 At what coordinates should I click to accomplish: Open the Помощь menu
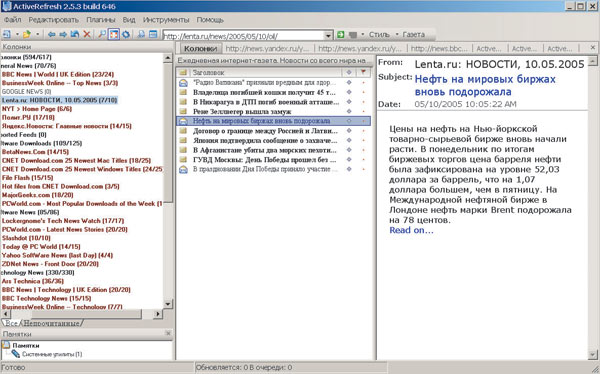(210, 20)
